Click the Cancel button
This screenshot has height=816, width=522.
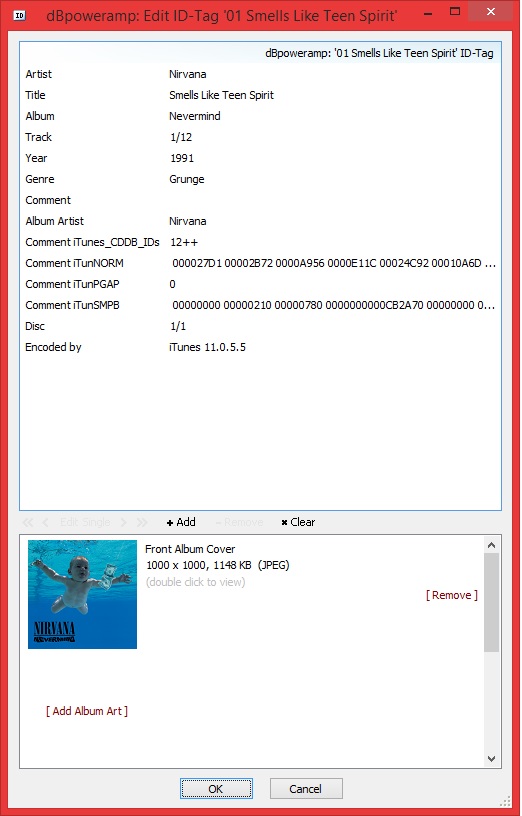305,789
